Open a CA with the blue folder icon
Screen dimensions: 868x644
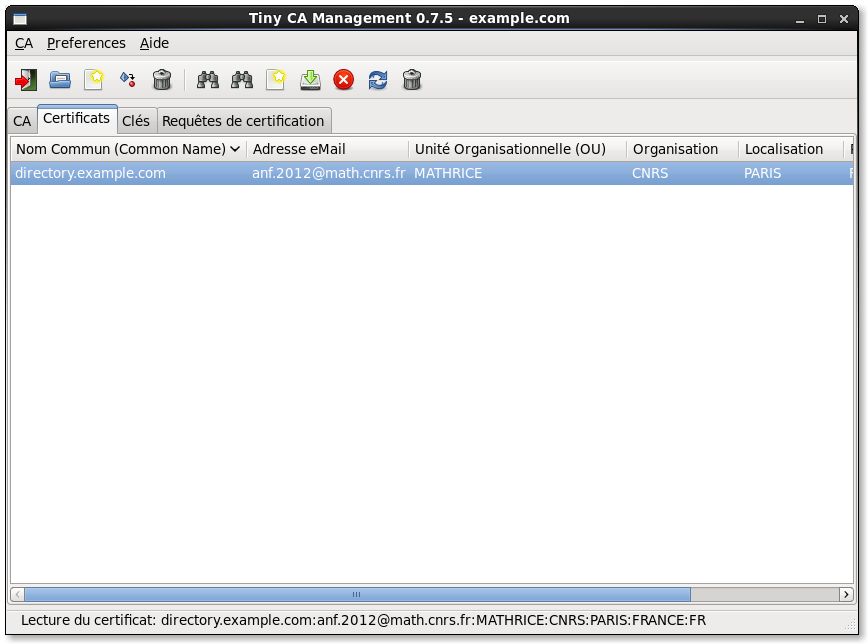click(x=60, y=80)
